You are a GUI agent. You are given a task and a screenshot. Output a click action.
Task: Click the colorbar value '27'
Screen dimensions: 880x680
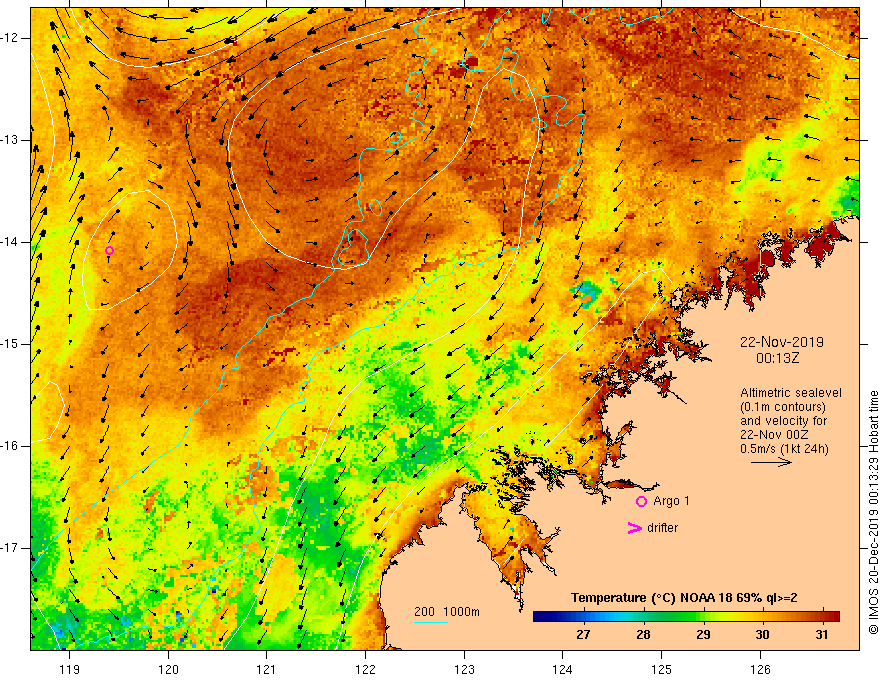pyautogui.click(x=583, y=635)
